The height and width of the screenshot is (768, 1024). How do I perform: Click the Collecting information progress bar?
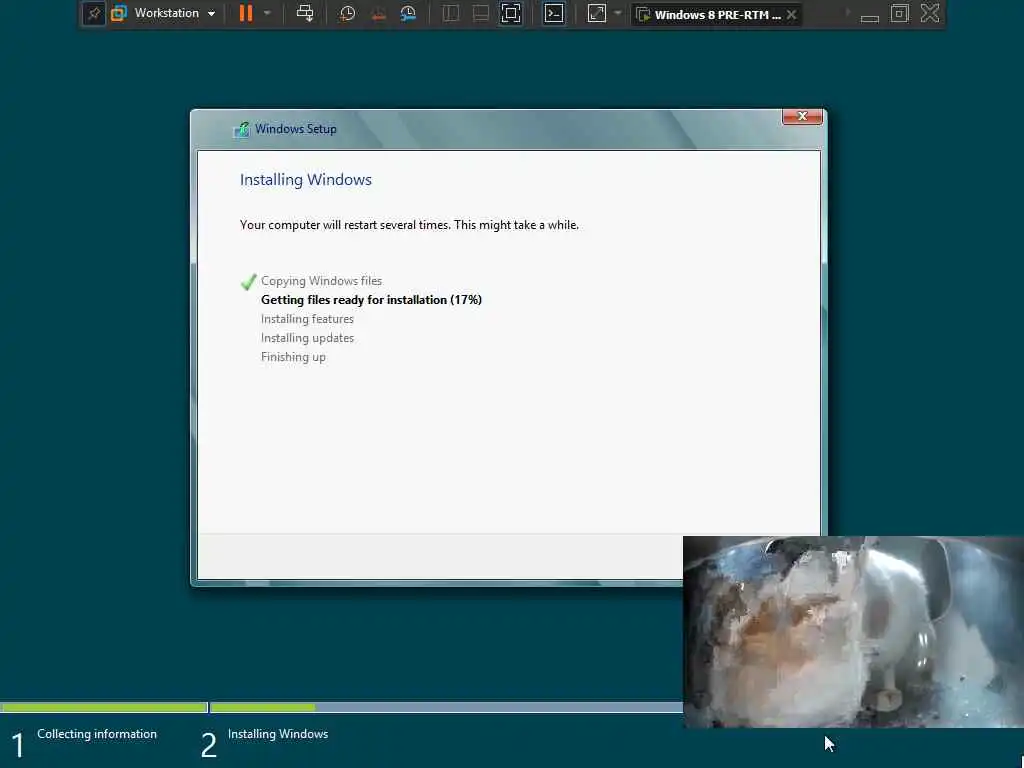104,707
